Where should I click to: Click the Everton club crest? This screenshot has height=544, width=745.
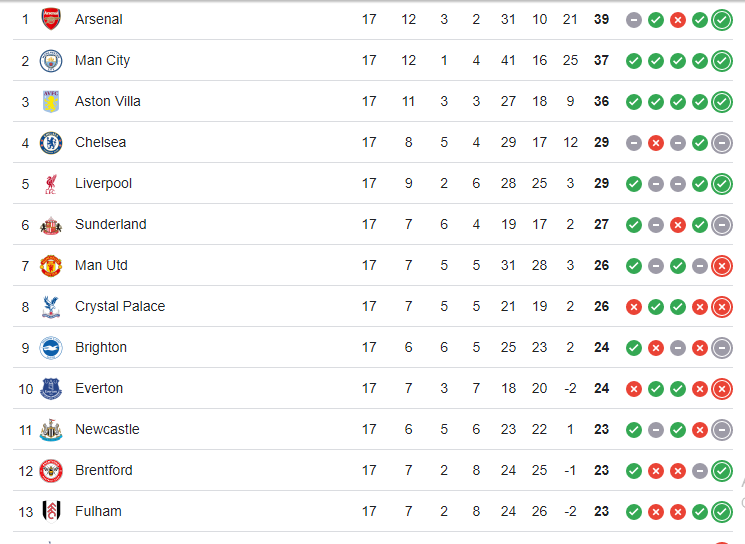(50, 388)
